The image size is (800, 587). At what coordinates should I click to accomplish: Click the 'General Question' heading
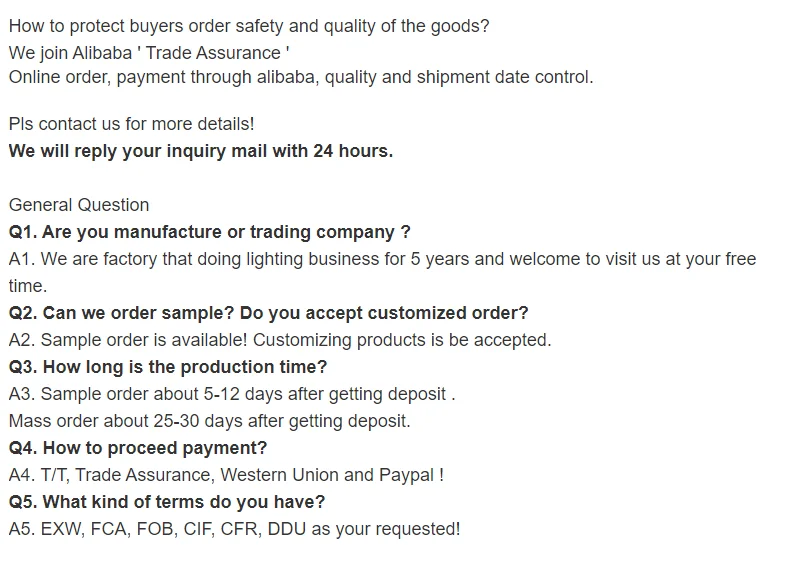click(79, 205)
